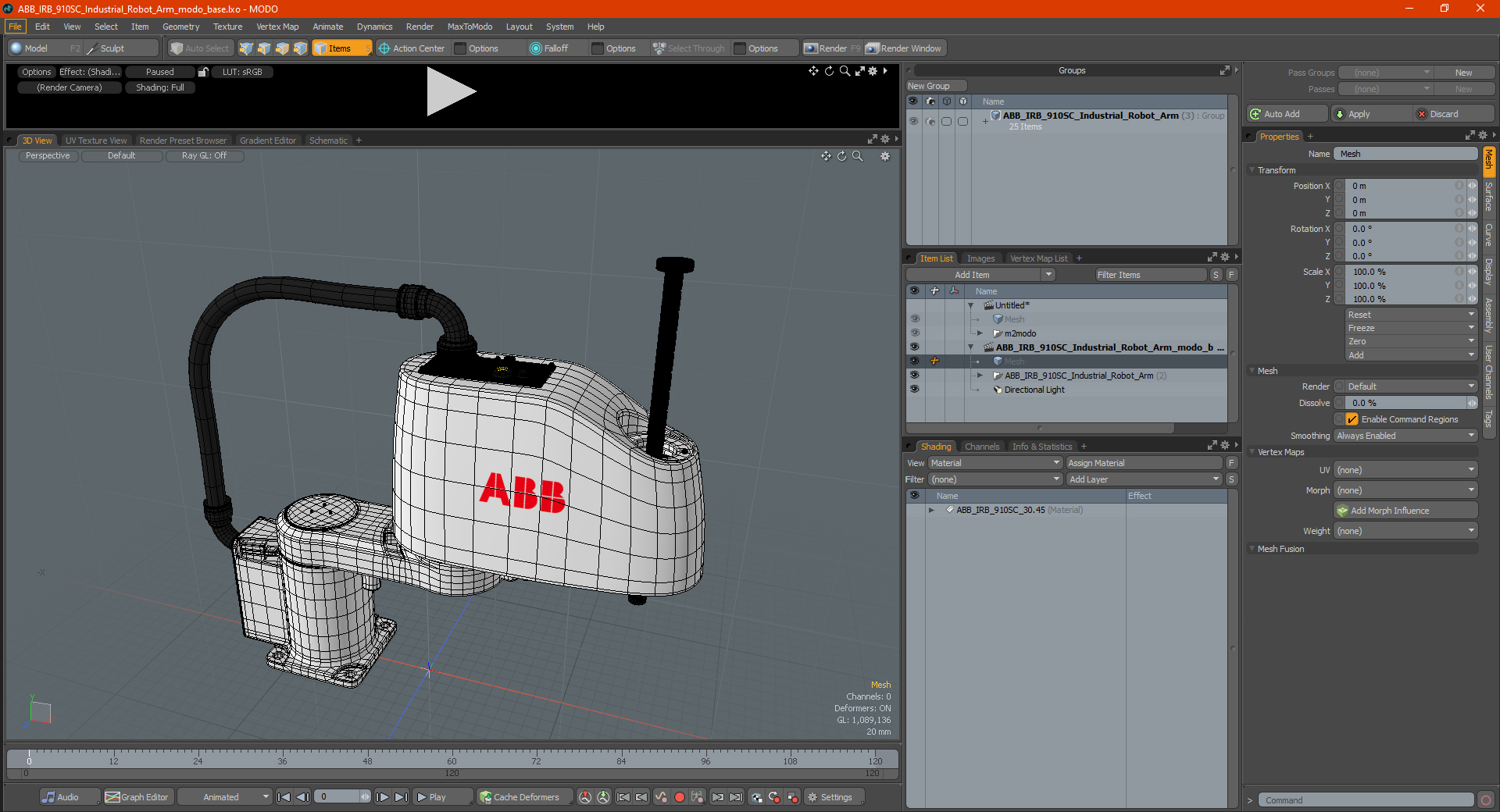Image resolution: width=1500 pixels, height=812 pixels.
Task: Open the MaxToModo menu
Action: (x=470, y=27)
